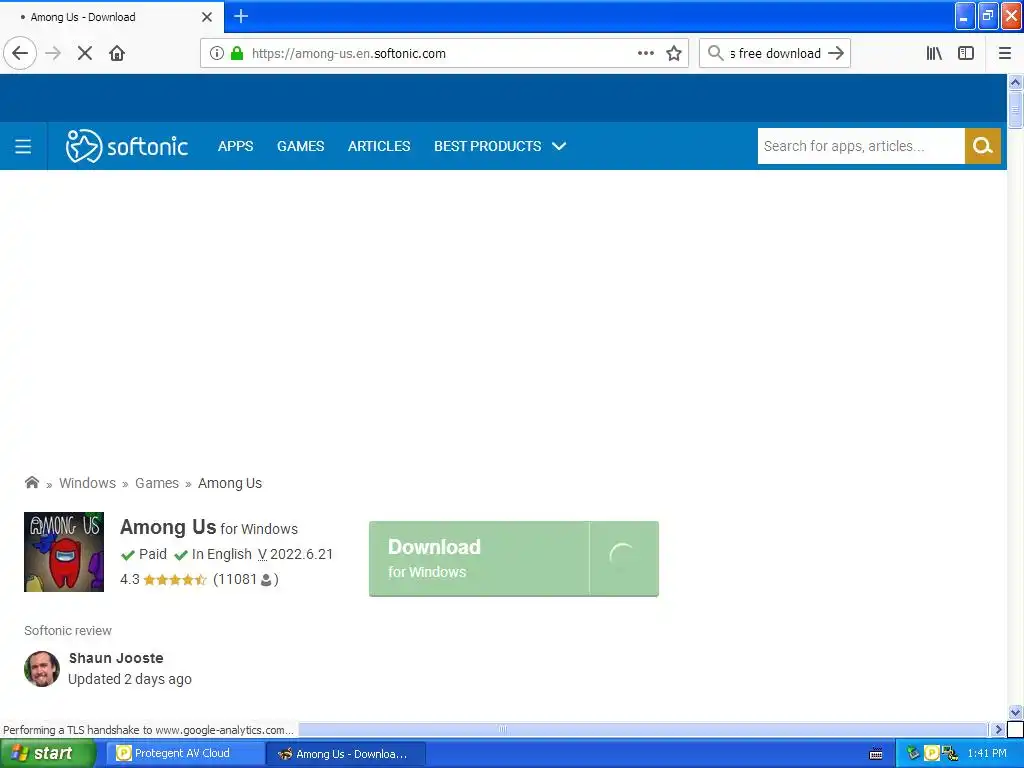Screen dimensions: 1024x768
Task: Focus the browser search box text
Action: pos(775,54)
